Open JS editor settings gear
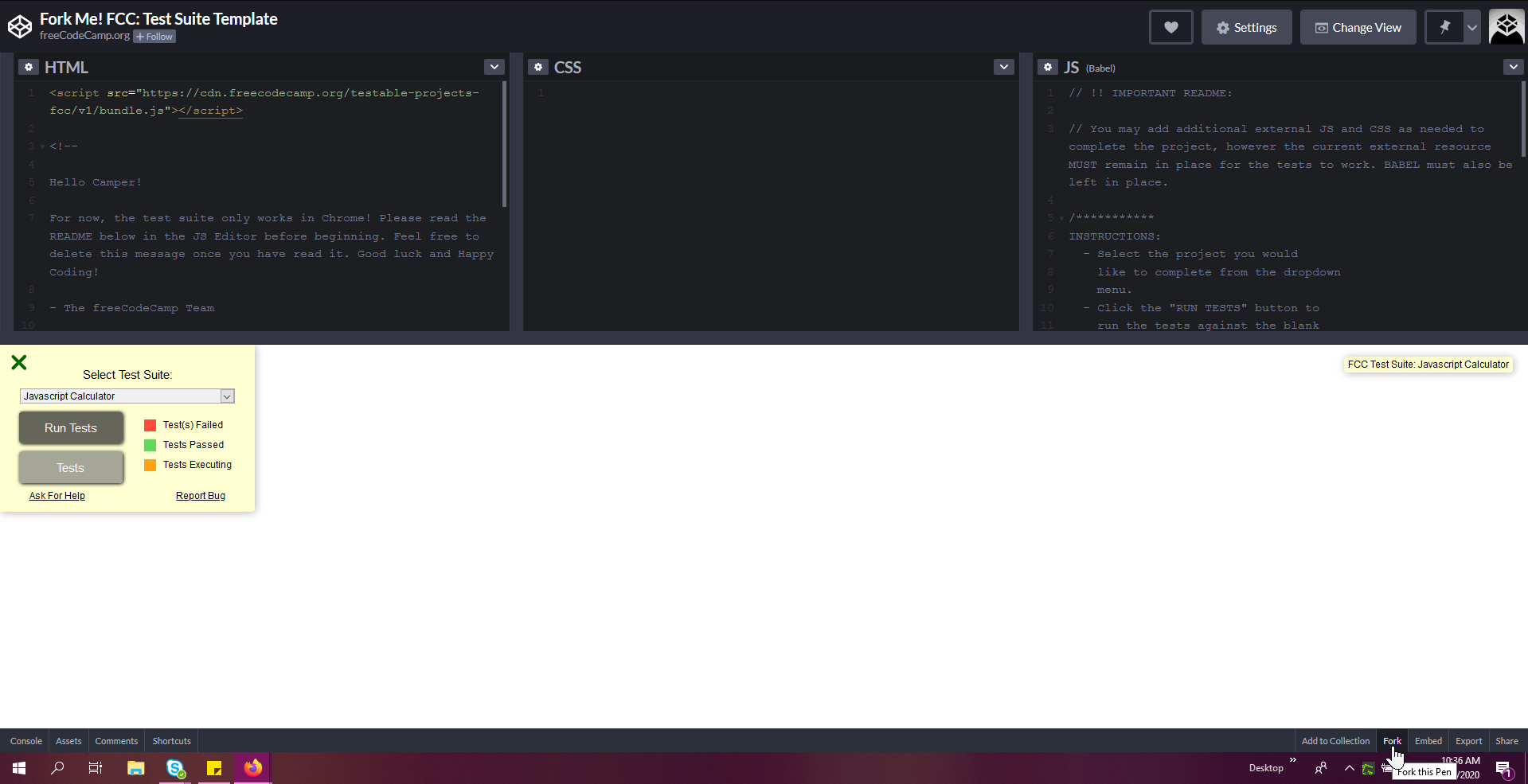The width and height of the screenshot is (1528, 784). (1047, 68)
